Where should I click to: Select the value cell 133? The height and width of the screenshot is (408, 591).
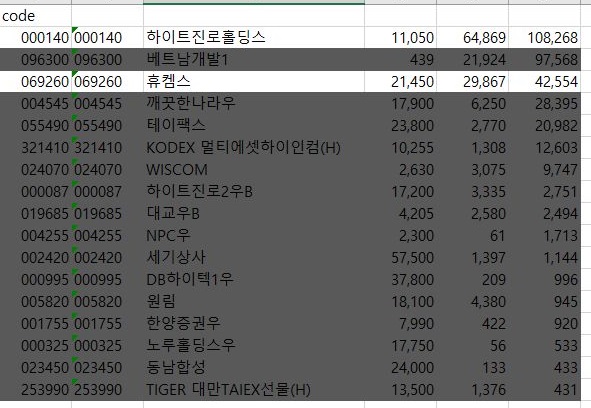pyautogui.click(x=473, y=367)
